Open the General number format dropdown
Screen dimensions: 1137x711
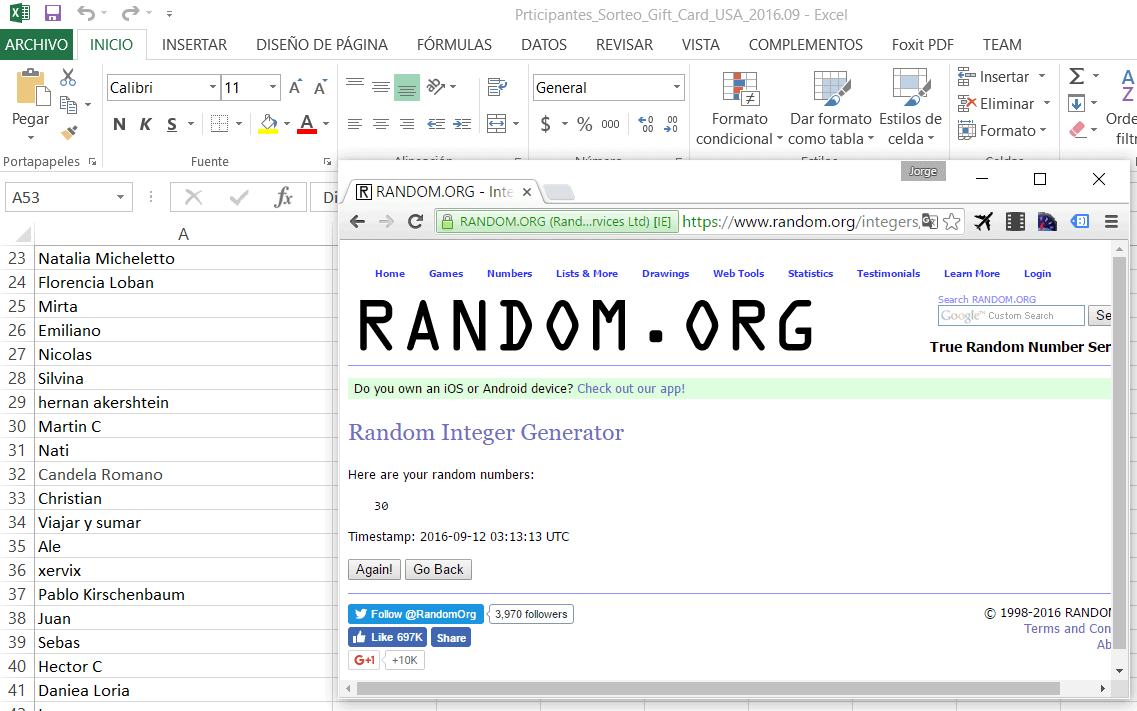pos(677,88)
